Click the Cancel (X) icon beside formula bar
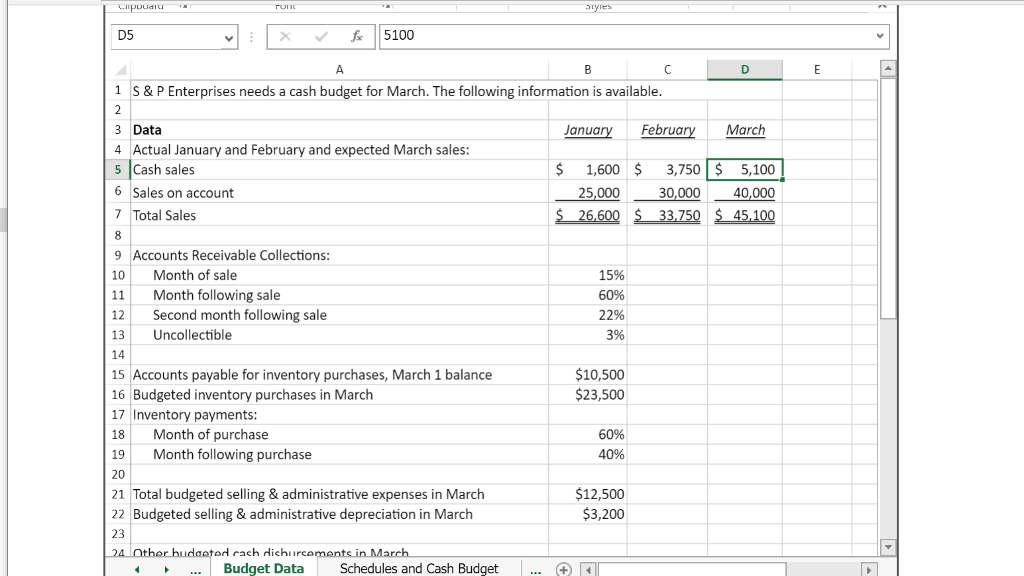 point(284,36)
